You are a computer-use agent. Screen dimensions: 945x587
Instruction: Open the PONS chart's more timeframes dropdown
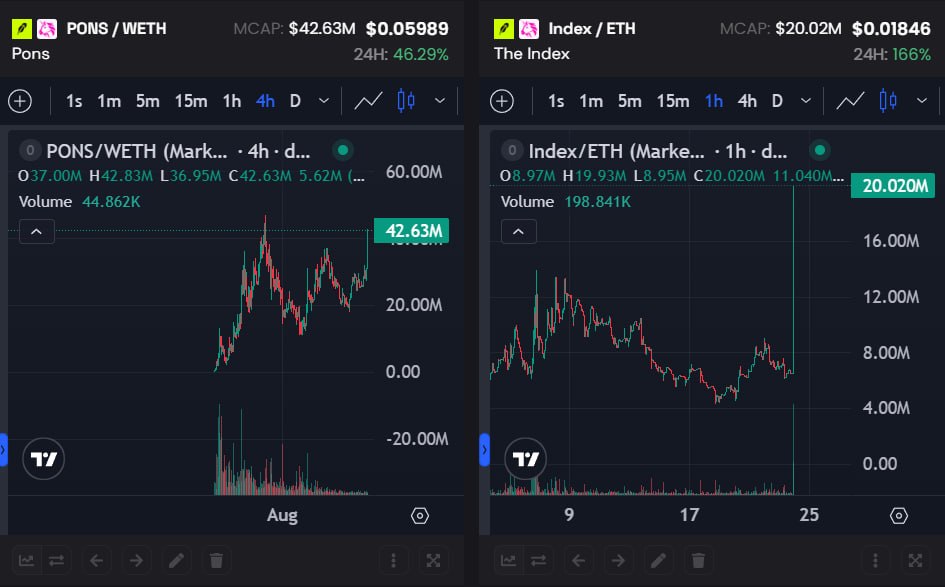point(324,101)
